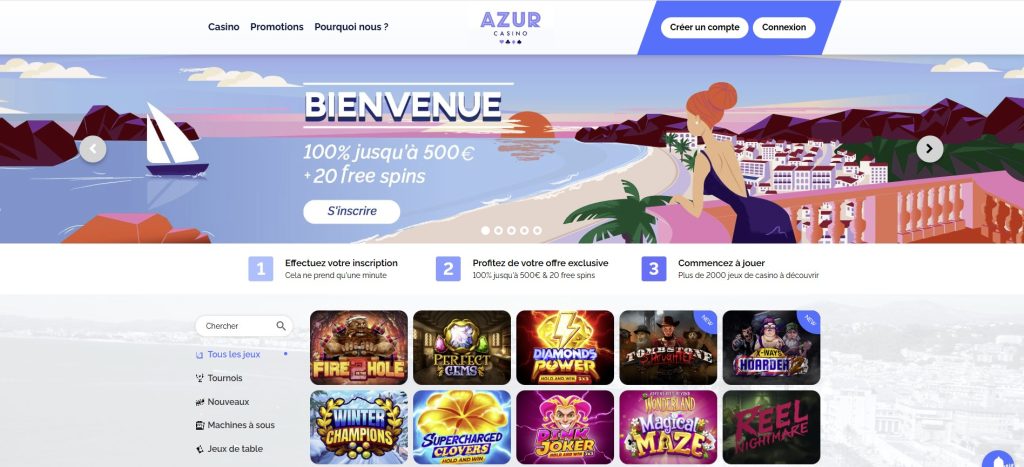The image size is (1024, 467).
Task: Go to previous banner slide arrow
Action: tap(93, 150)
